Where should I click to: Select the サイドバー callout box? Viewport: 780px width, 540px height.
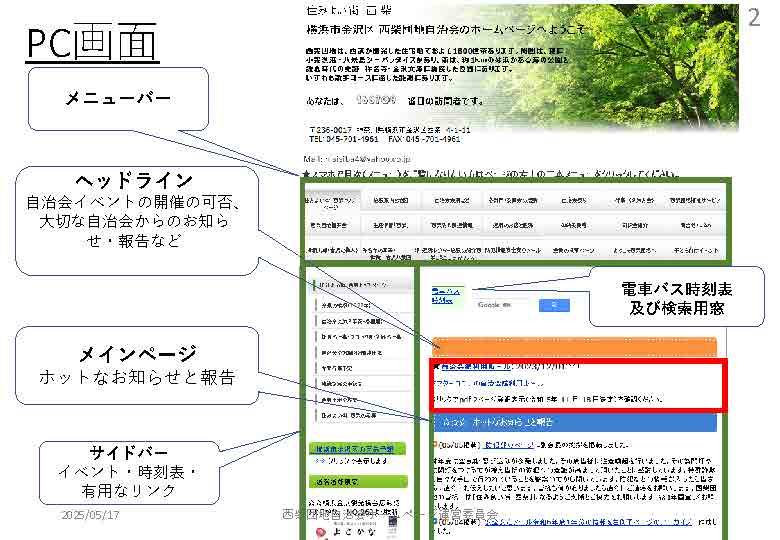117,471
